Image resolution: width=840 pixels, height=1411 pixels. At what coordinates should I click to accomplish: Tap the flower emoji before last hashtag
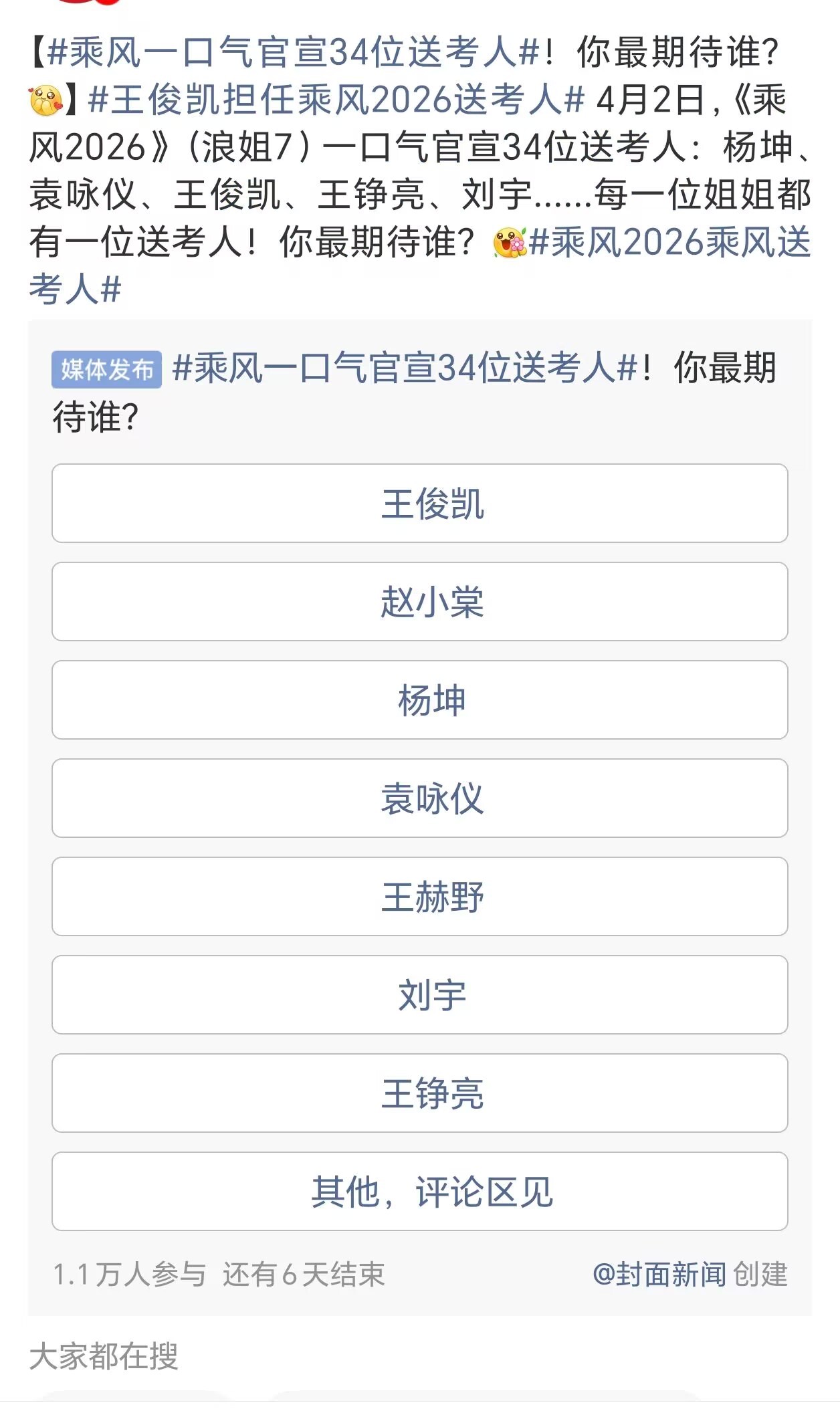pos(509,243)
